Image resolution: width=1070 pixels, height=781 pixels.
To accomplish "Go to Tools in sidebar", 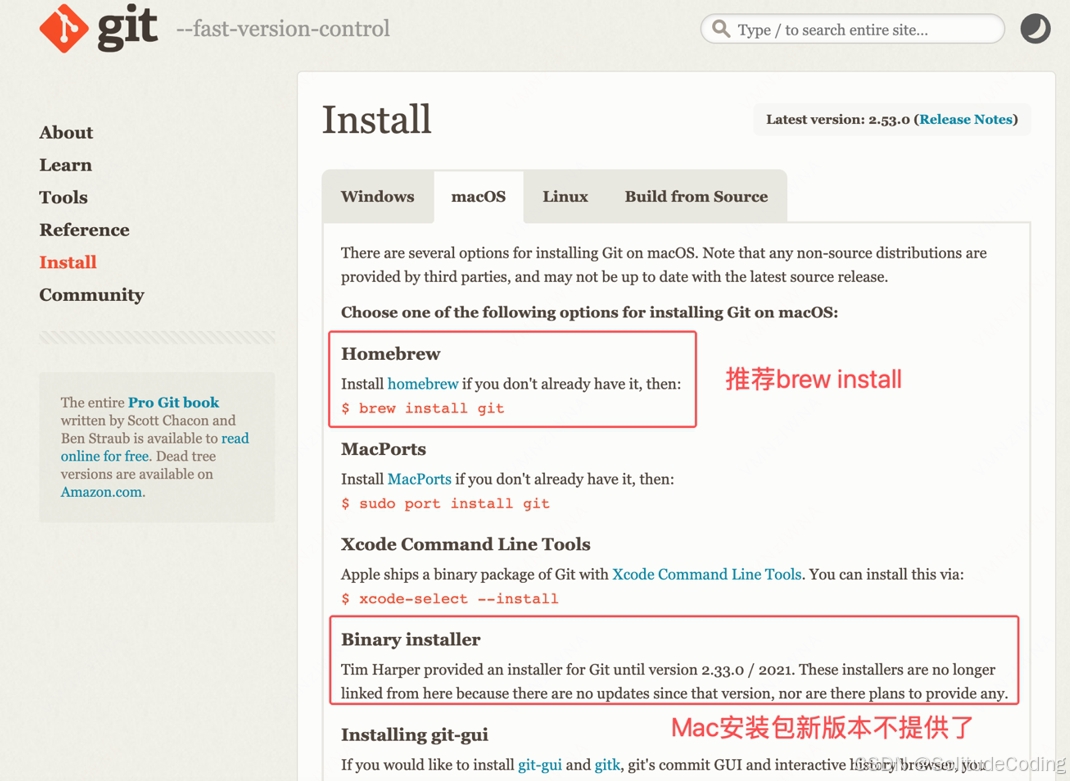I will 63,197.
